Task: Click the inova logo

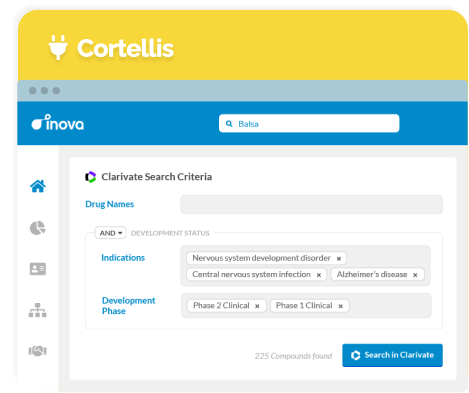Action: pyautogui.click(x=58, y=122)
